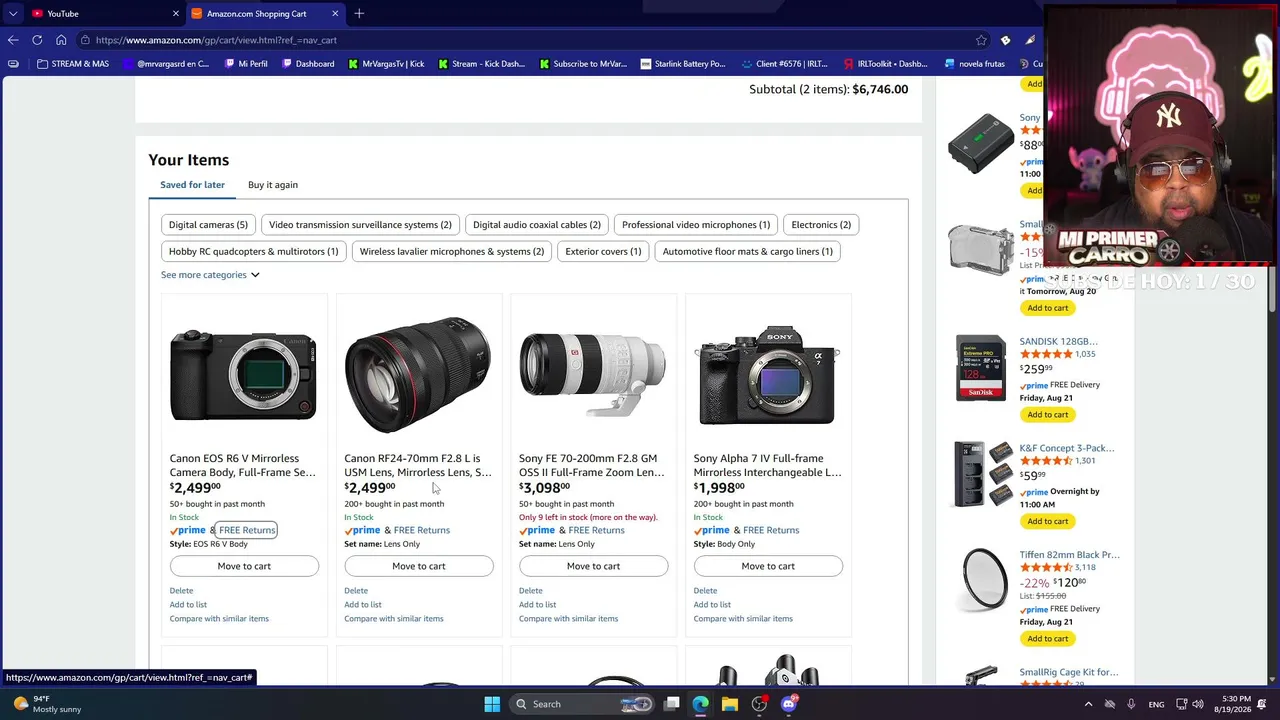
Task: Open Discord from the taskbar
Action: coord(788,704)
